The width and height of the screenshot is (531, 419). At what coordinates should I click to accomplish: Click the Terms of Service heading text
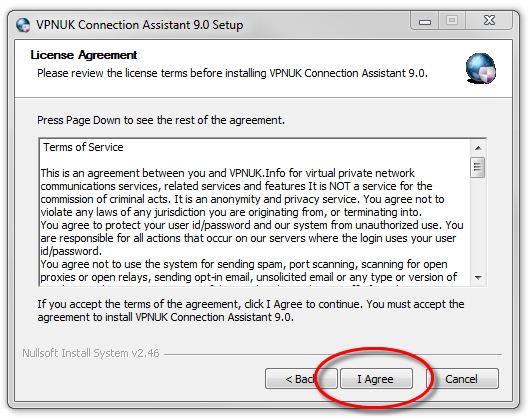[x=83, y=147]
